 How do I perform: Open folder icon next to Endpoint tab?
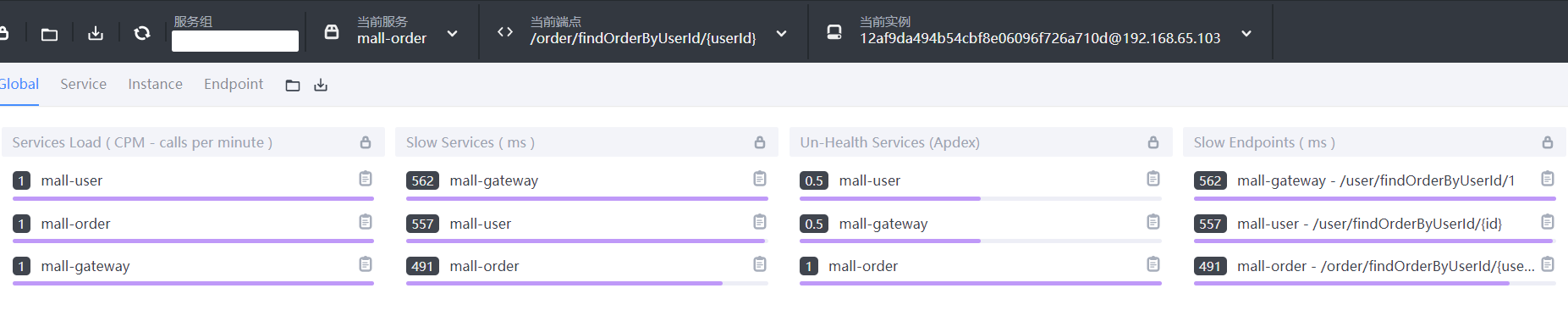point(293,85)
